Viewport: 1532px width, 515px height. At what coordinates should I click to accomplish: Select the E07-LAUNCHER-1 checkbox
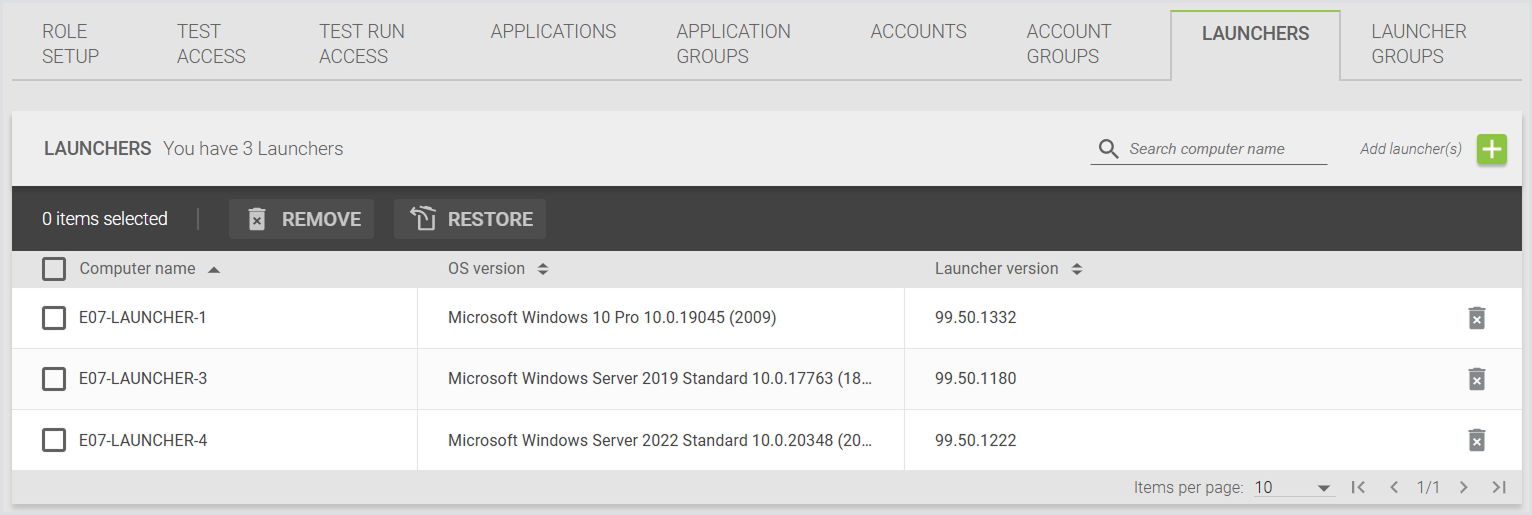[54, 318]
